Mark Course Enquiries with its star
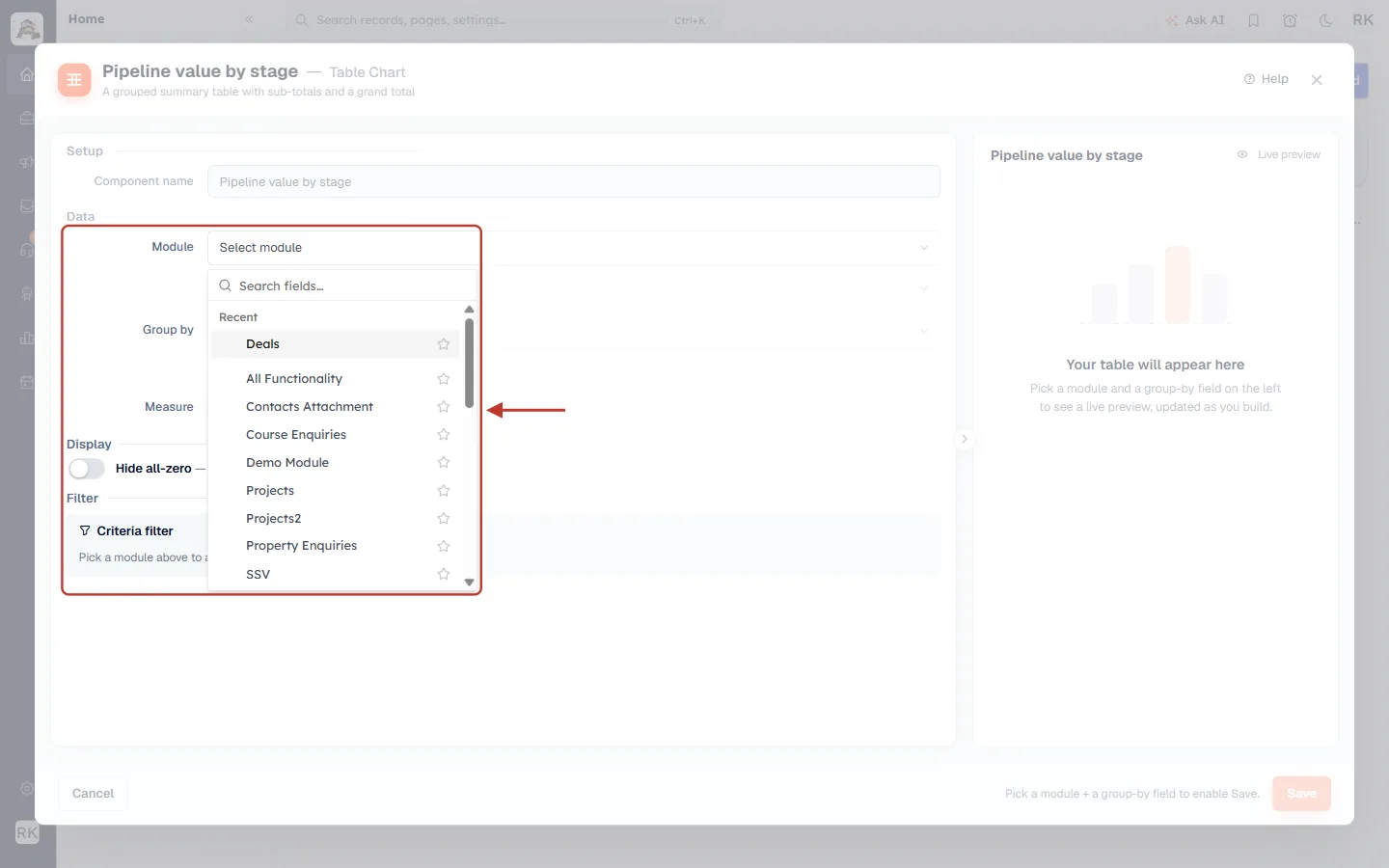This screenshot has height=868, width=1389. click(x=444, y=435)
